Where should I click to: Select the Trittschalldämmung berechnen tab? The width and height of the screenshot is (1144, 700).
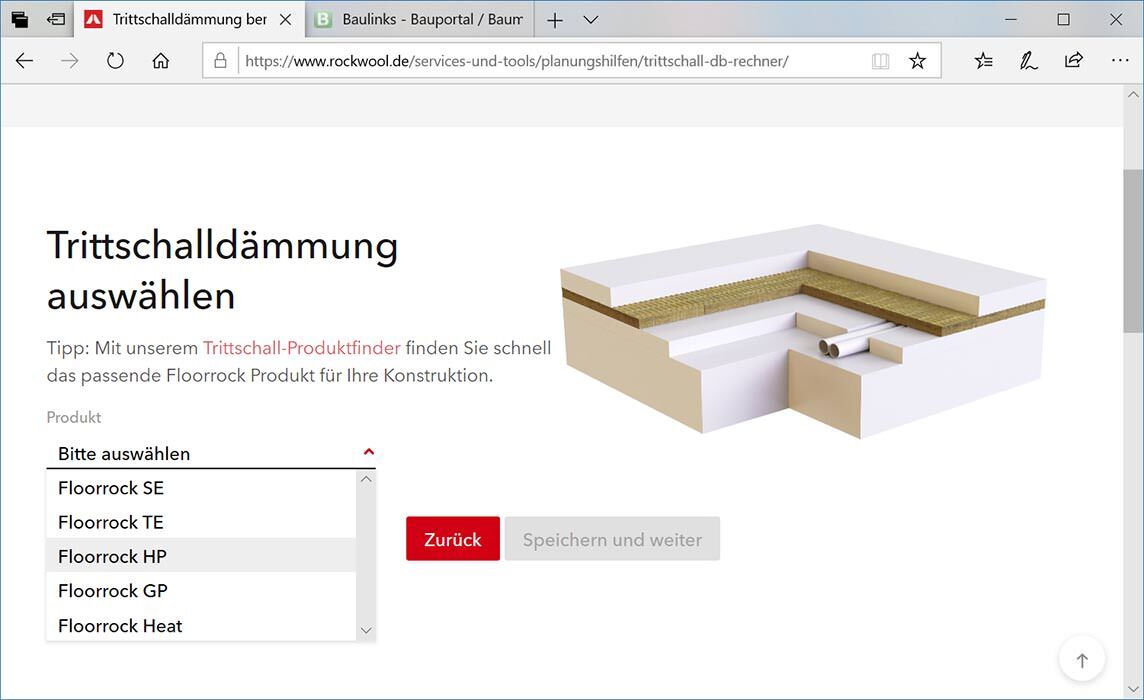coord(190,20)
